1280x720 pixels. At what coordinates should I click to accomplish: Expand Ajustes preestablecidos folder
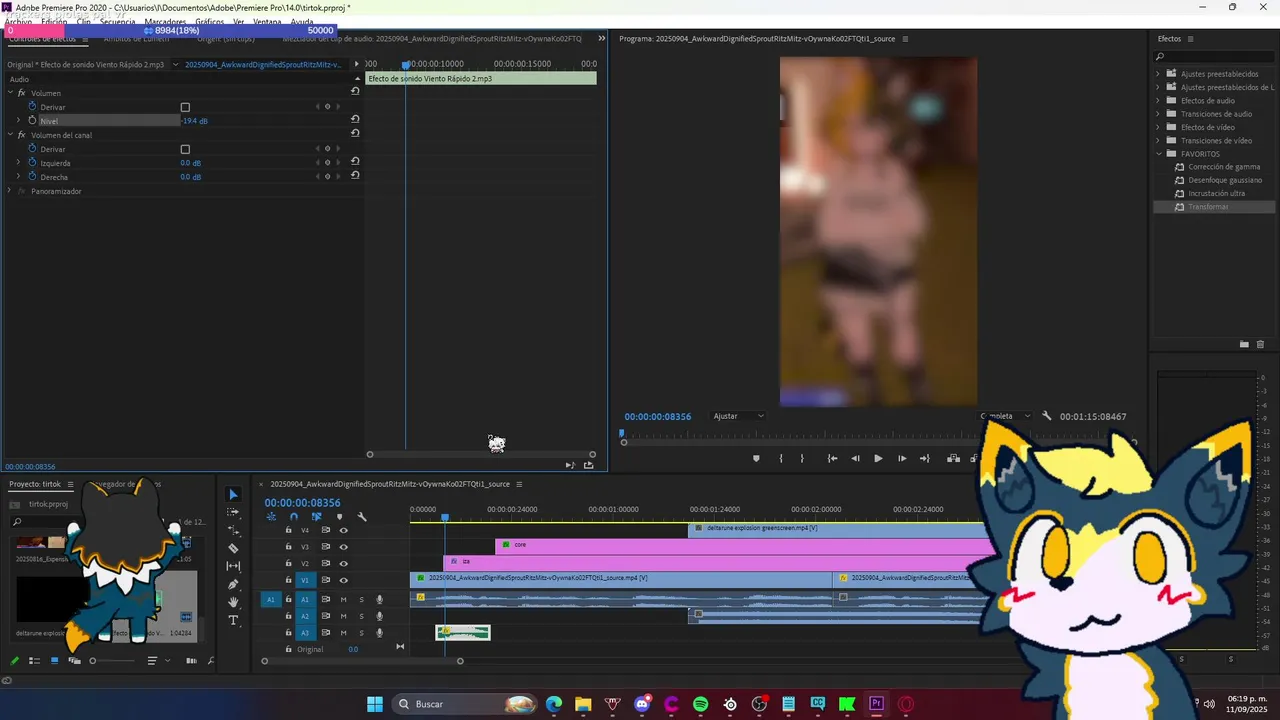(1158, 74)
